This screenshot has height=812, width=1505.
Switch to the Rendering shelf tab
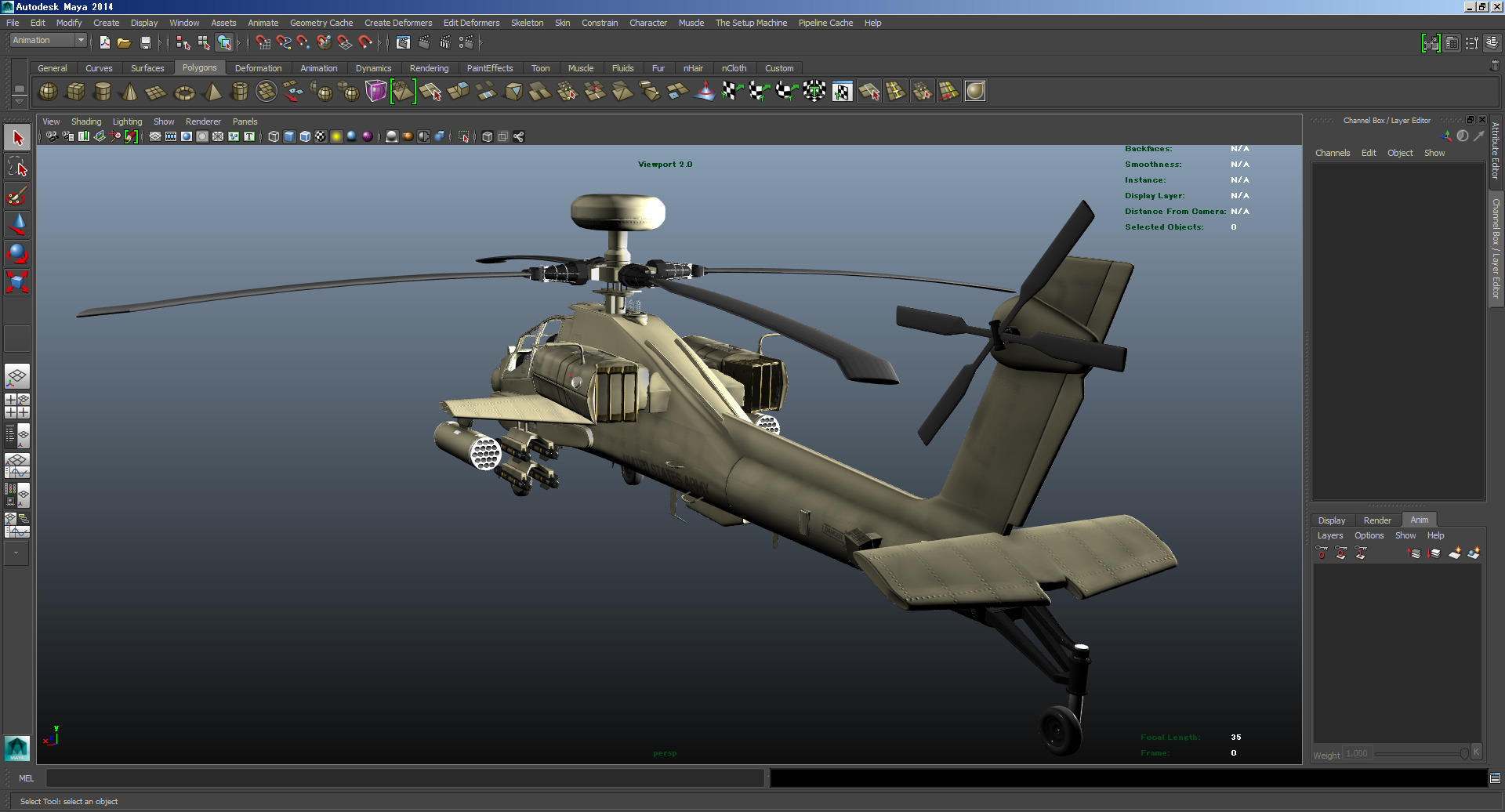pyautogui.click(x=430, y=68)
